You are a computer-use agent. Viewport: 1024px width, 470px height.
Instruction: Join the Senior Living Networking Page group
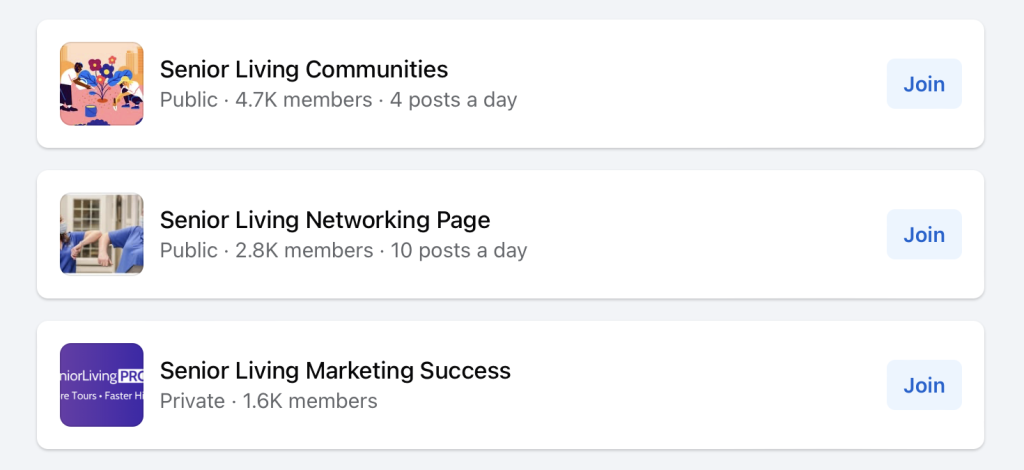coord(924,235)
